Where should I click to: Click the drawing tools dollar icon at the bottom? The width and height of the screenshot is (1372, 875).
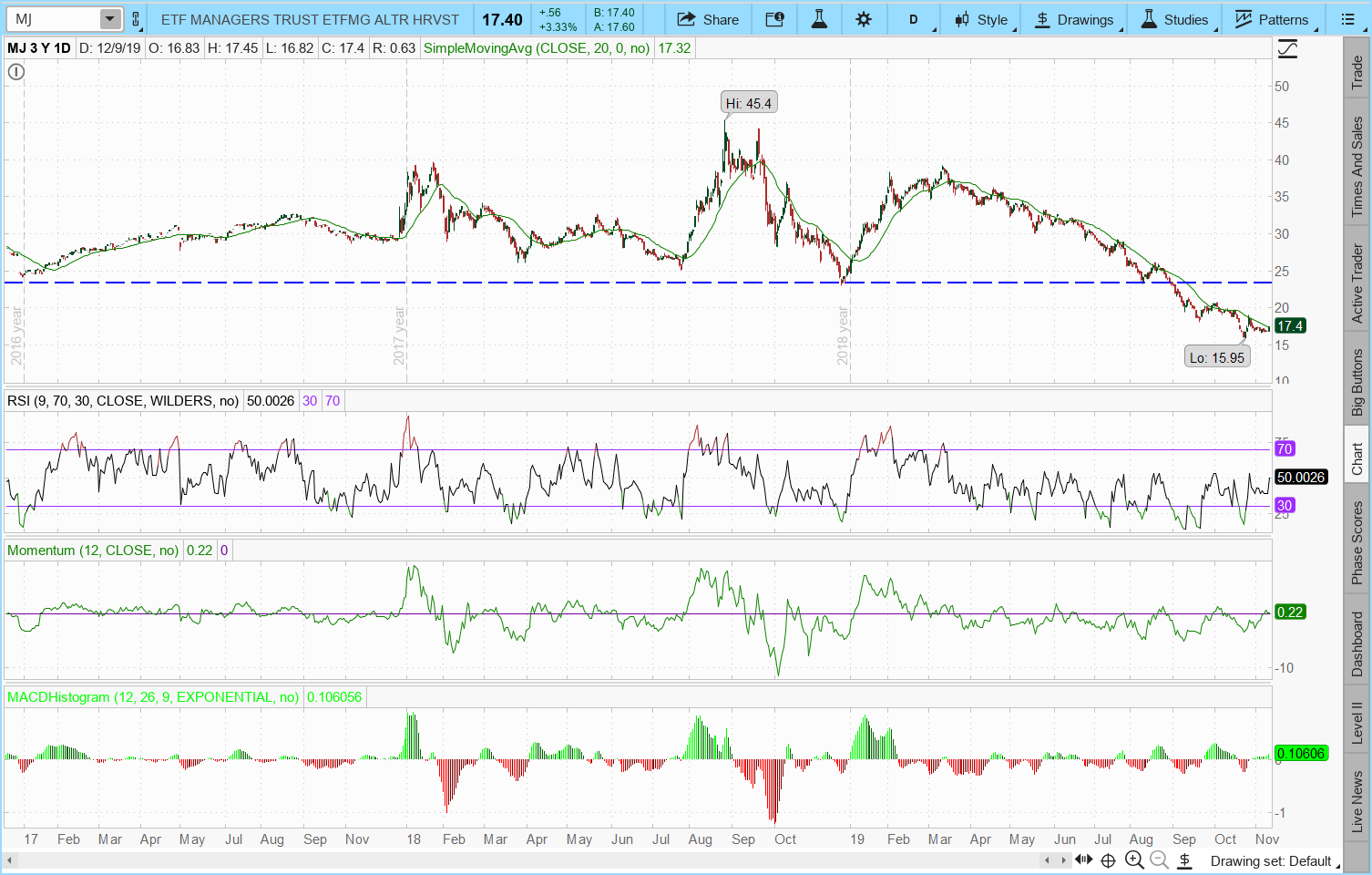click(x=1184, y=860)
